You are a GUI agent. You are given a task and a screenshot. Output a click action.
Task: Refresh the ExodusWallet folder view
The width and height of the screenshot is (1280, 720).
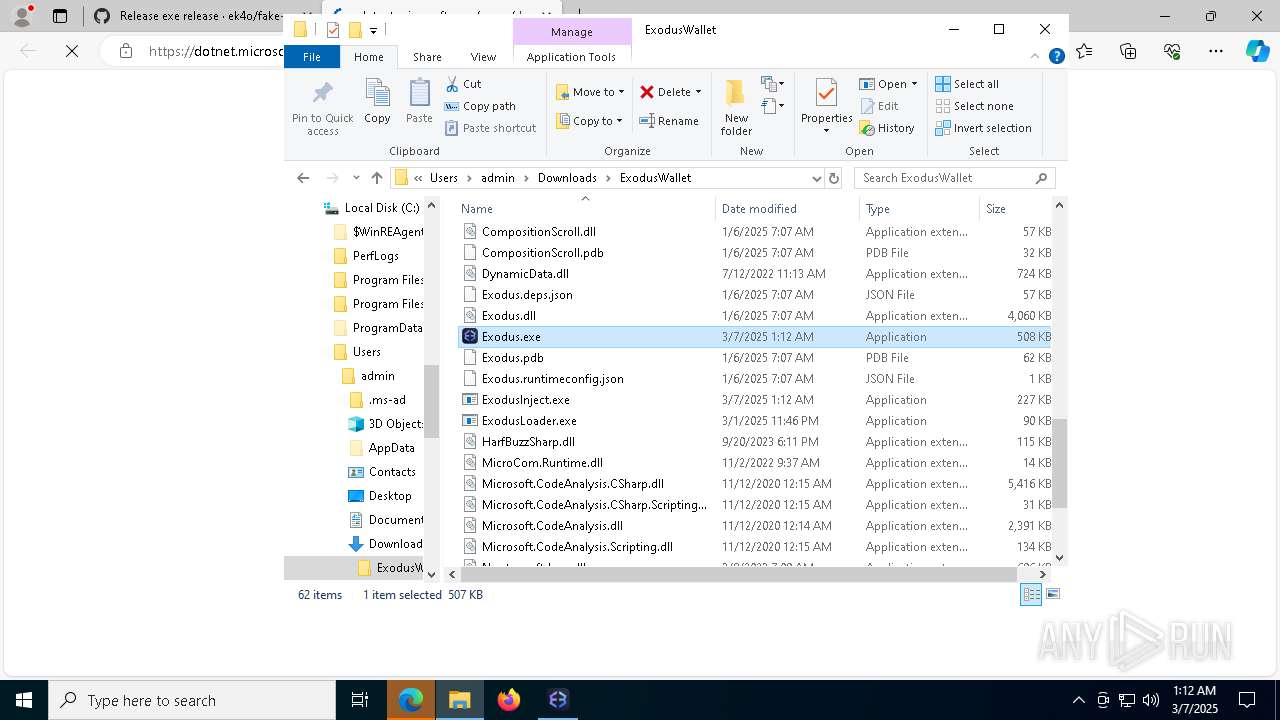tap(834, 178)
